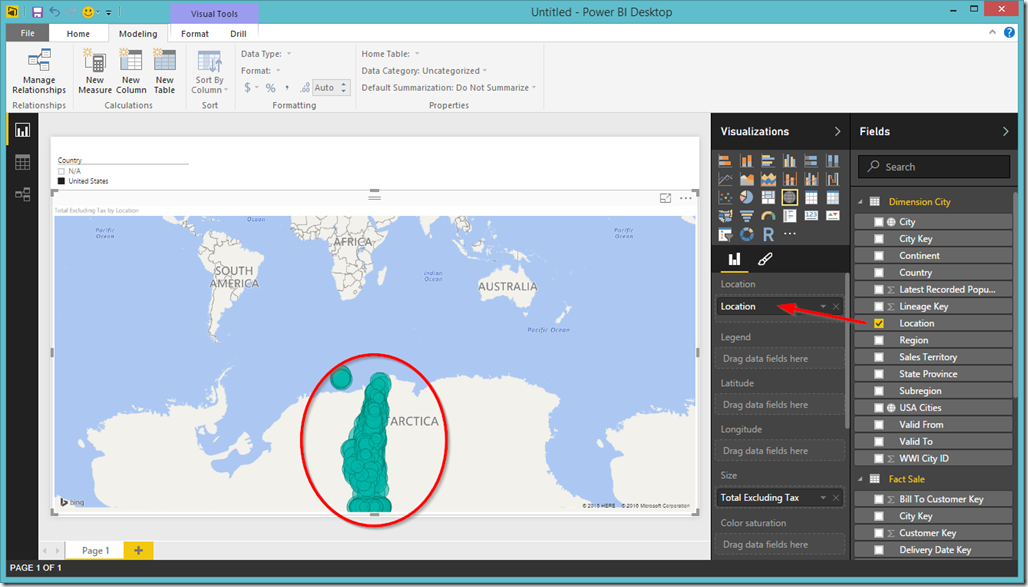Switch to Relationships view in left sidebar
Image resolution: width=1028 pixels, height=587 pixels.
click(x=22, y=194)
